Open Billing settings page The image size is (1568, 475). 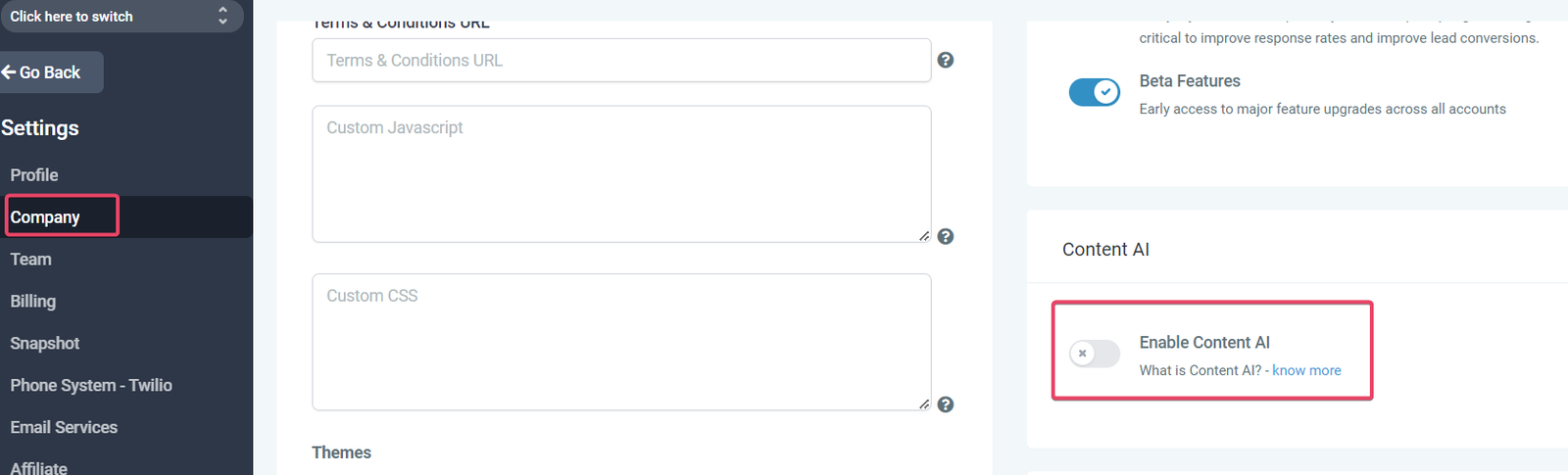33,302
